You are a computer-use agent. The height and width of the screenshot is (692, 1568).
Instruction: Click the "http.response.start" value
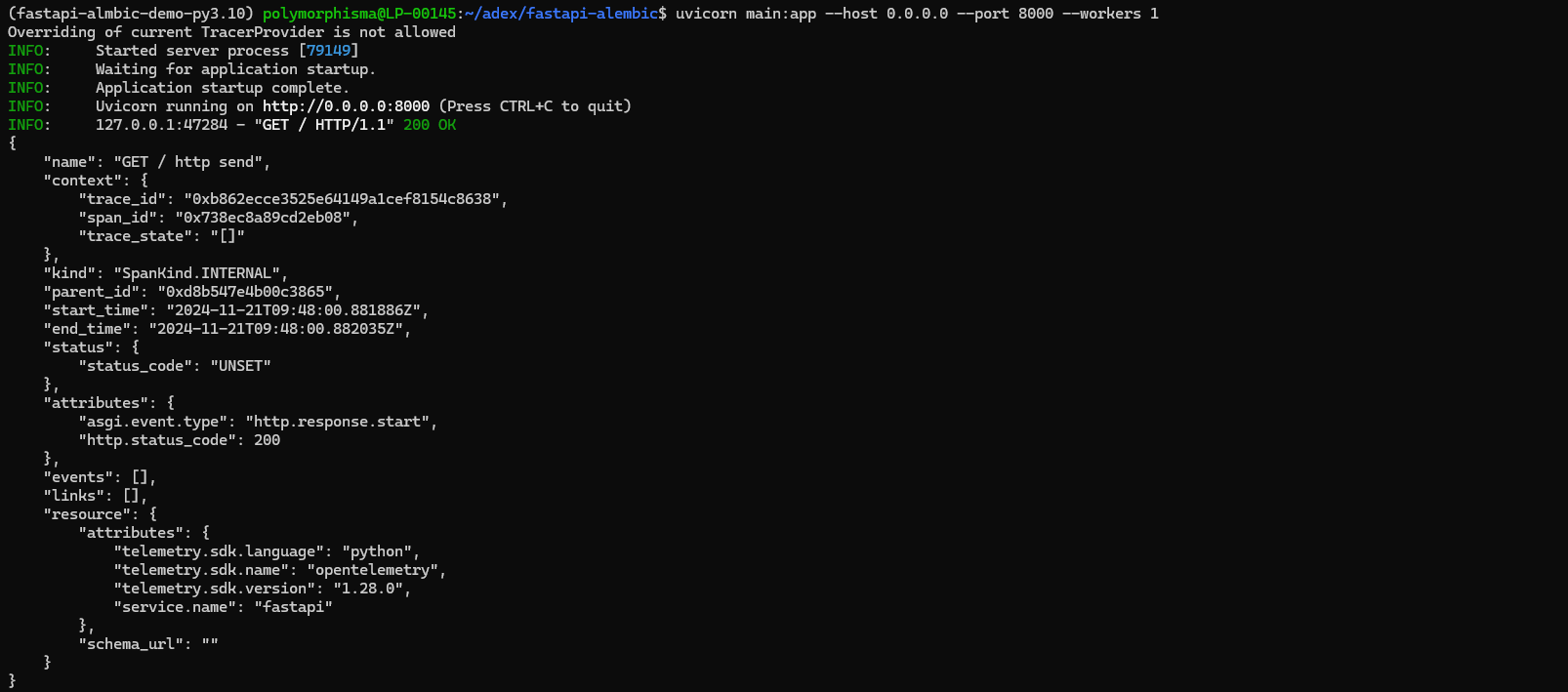coord(337,422)
